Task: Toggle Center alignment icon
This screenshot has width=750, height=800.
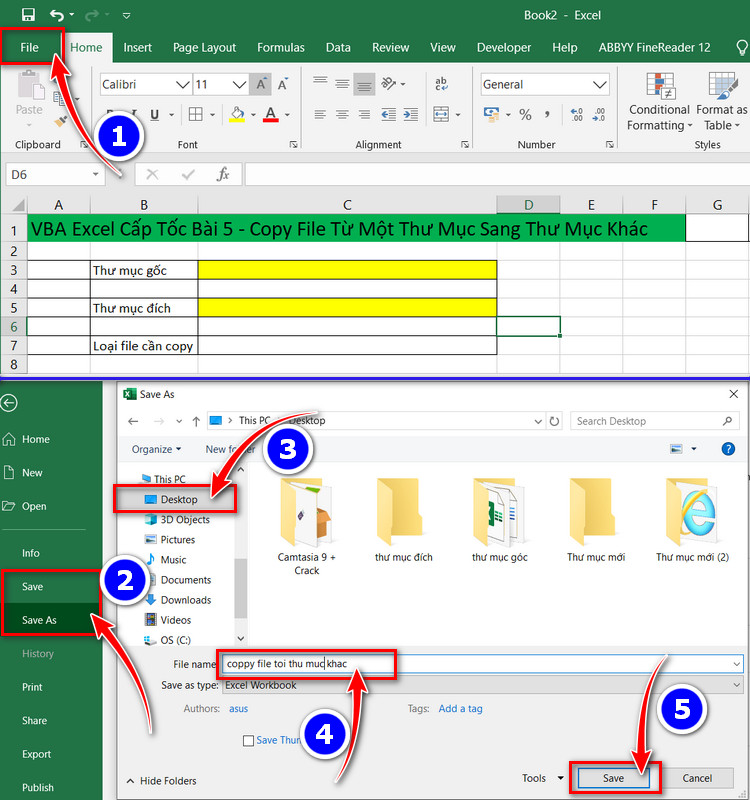Action: point(342,114)
